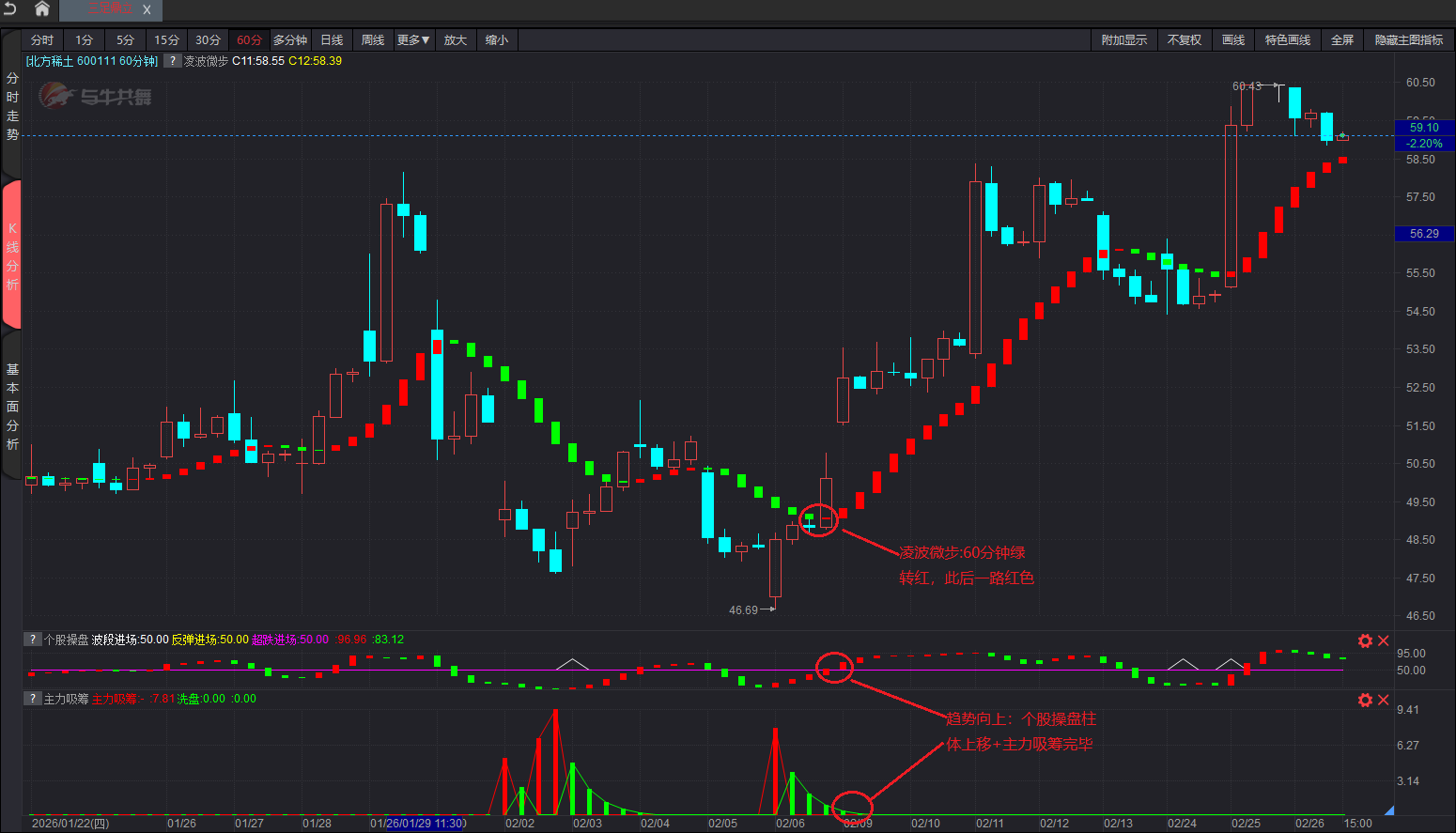Expand the 更多 periods dropdown
The height and width of the screenshot is (833, 1456).
coord(413,40)
